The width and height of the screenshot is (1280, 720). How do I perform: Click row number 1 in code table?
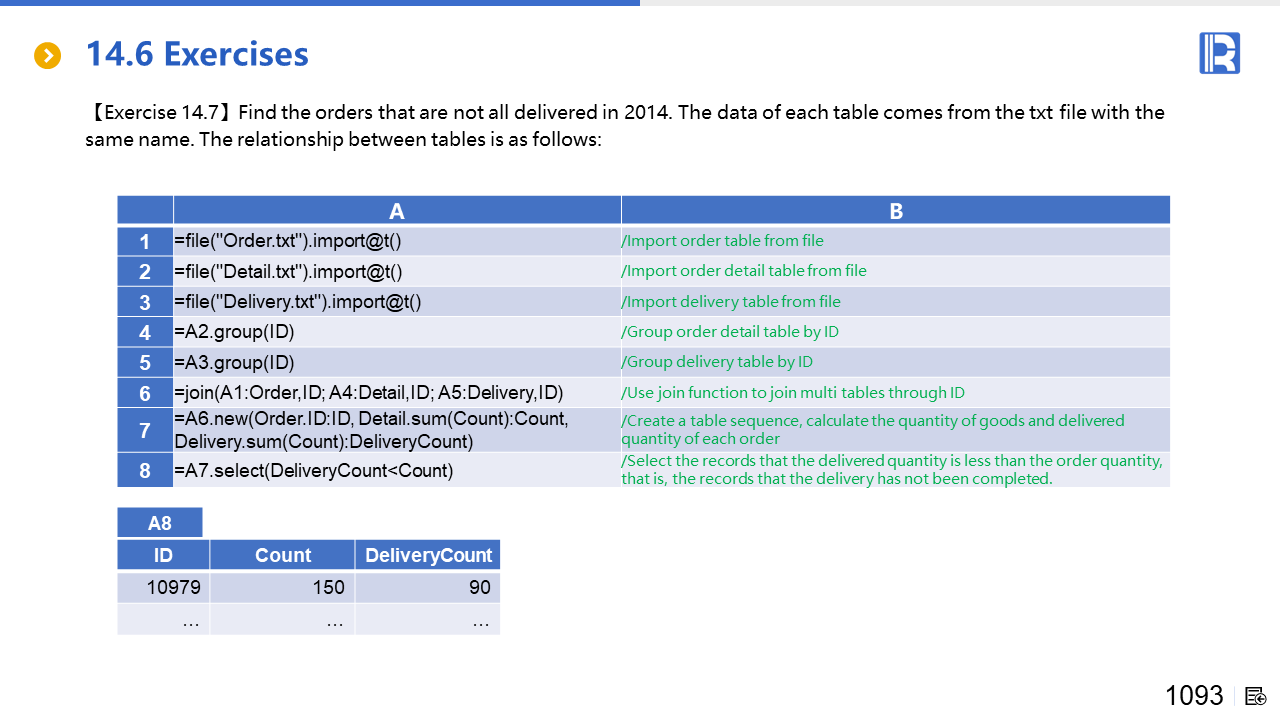145,242
